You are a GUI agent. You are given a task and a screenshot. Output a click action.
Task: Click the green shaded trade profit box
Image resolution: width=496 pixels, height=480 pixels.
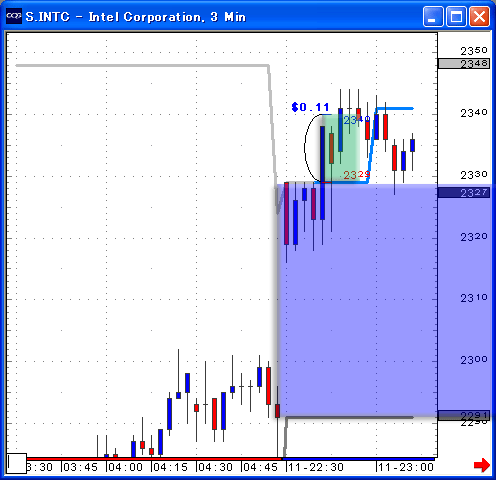pyautogui.click(x=340, y=148)
